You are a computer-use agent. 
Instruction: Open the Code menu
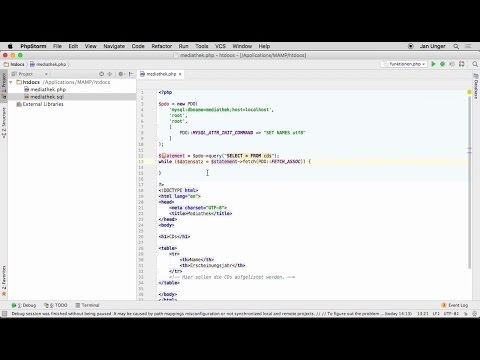138,46
